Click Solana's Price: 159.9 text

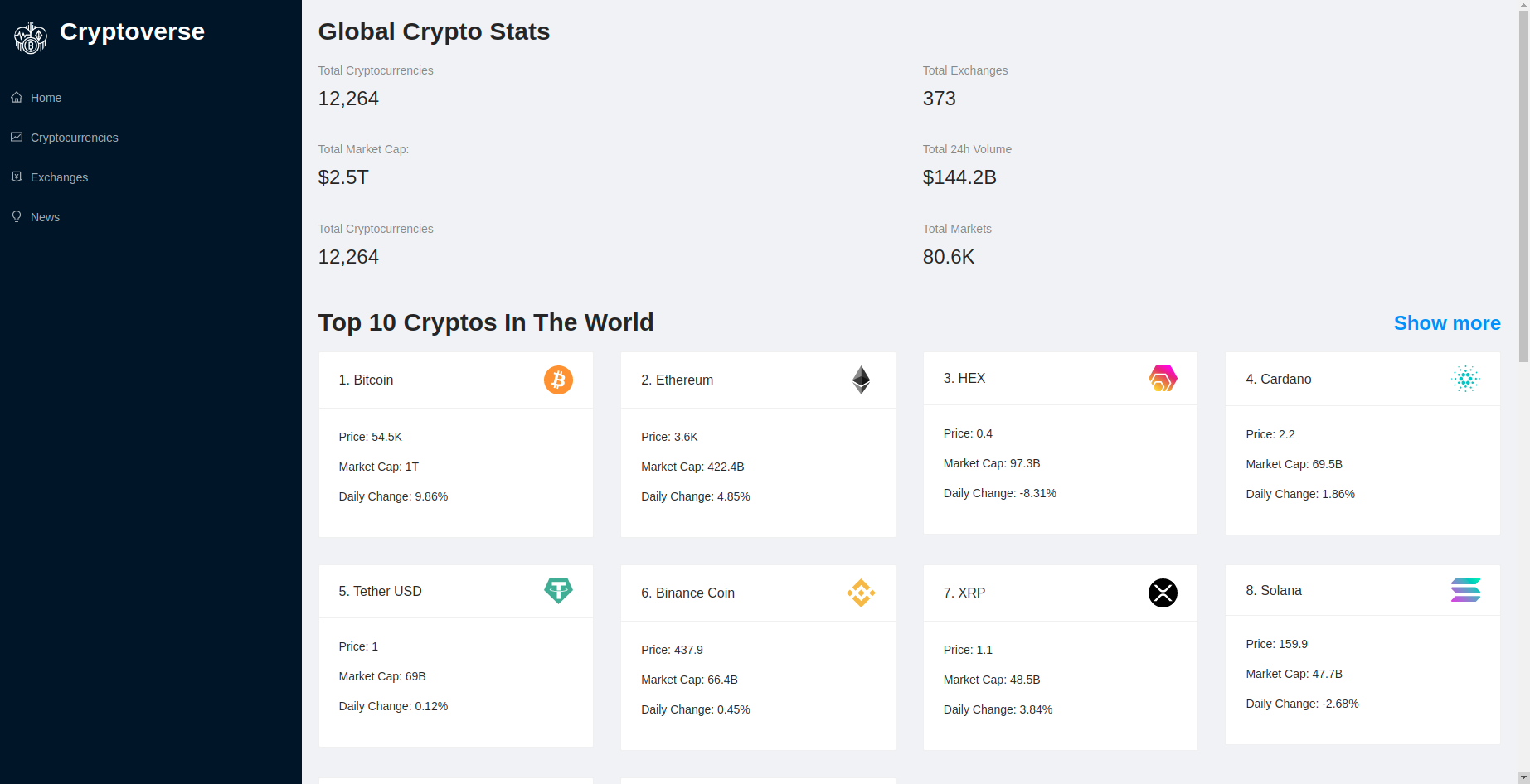point(1277,644)
